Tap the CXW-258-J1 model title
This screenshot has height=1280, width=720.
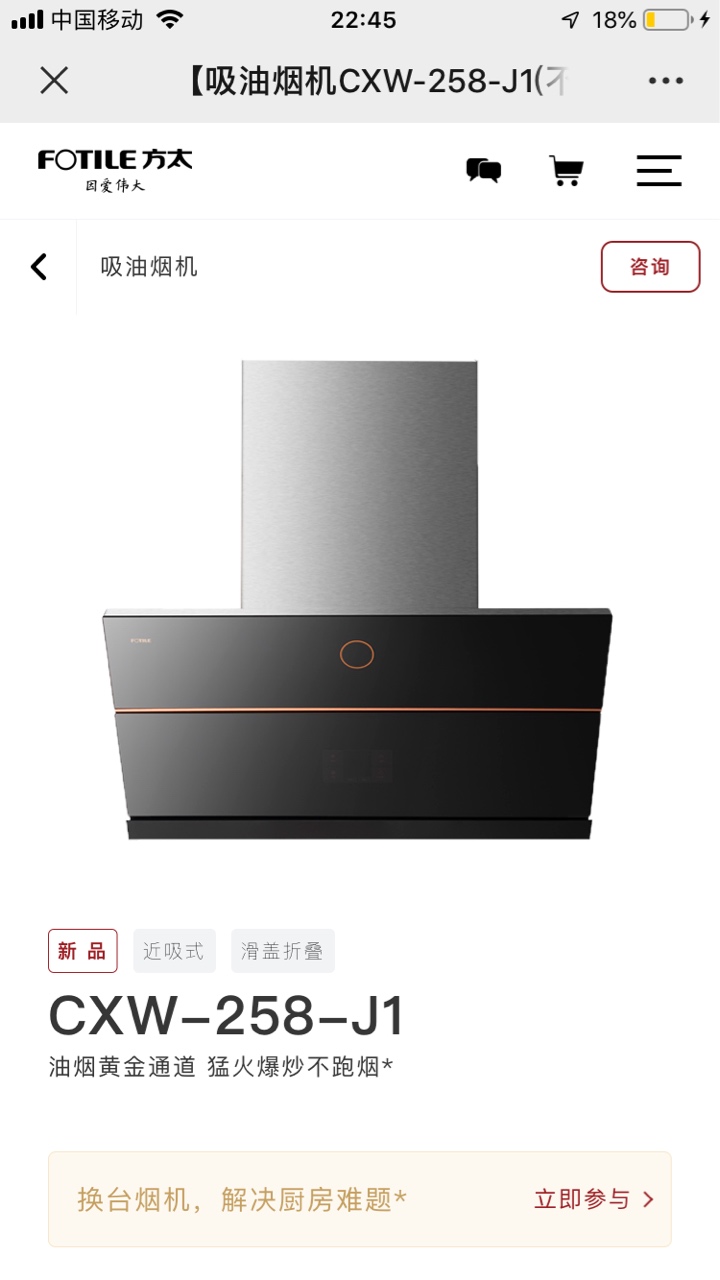pyautogui.click(x=227, y=1016)
